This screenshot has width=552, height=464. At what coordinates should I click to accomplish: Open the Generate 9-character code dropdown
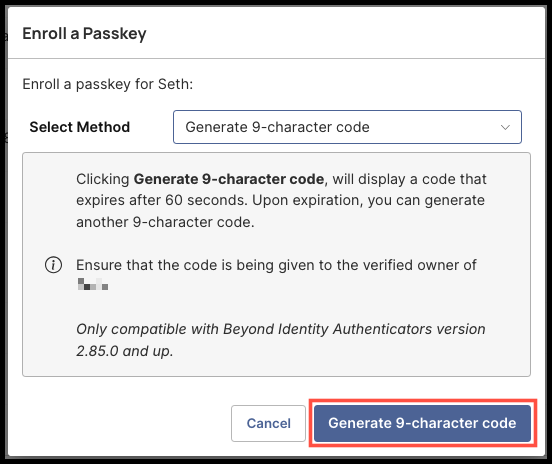347,127
